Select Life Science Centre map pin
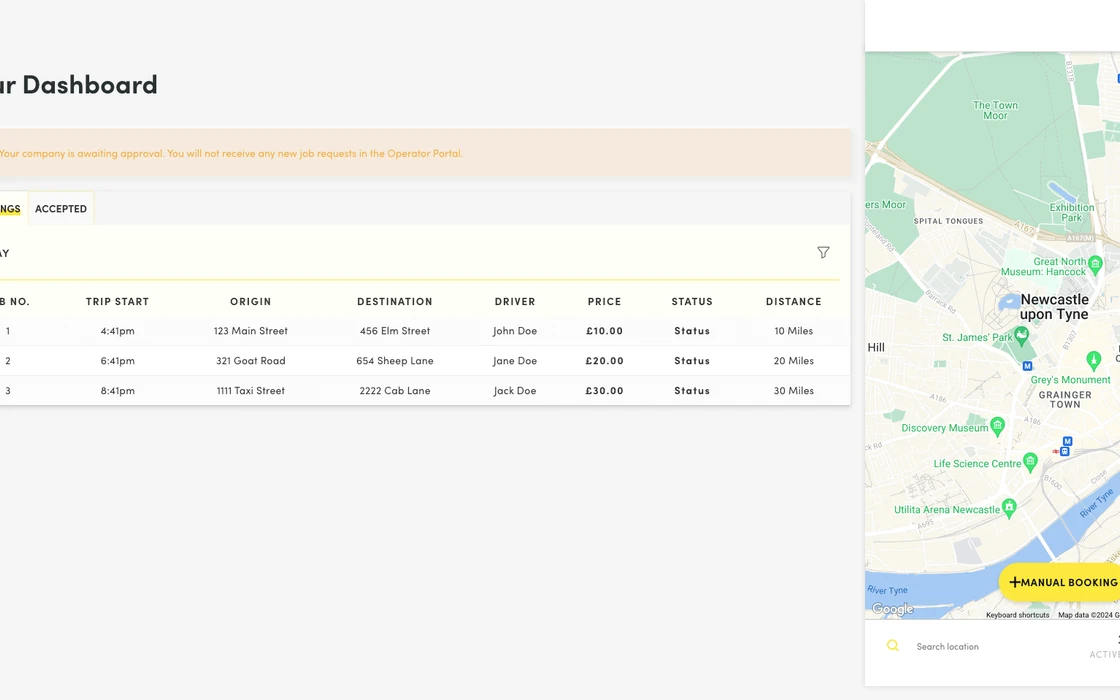 pyautogui.click(x=1030, y=461)
